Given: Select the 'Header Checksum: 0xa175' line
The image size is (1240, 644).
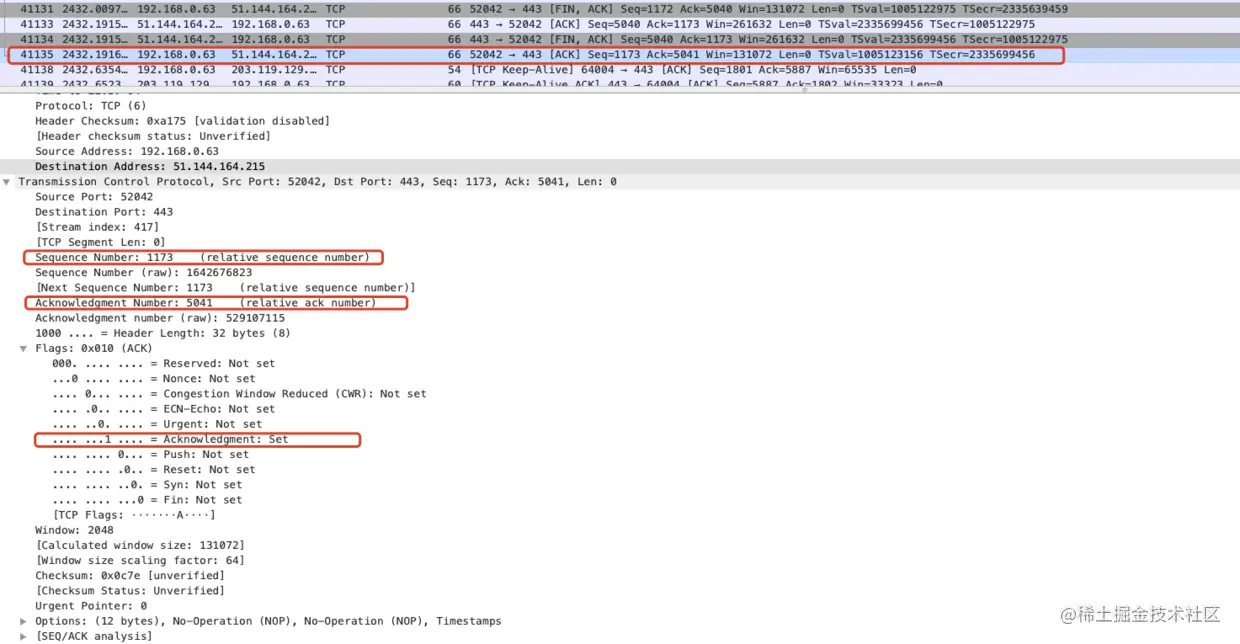Looking at the screenshot, I should (182, 121).
